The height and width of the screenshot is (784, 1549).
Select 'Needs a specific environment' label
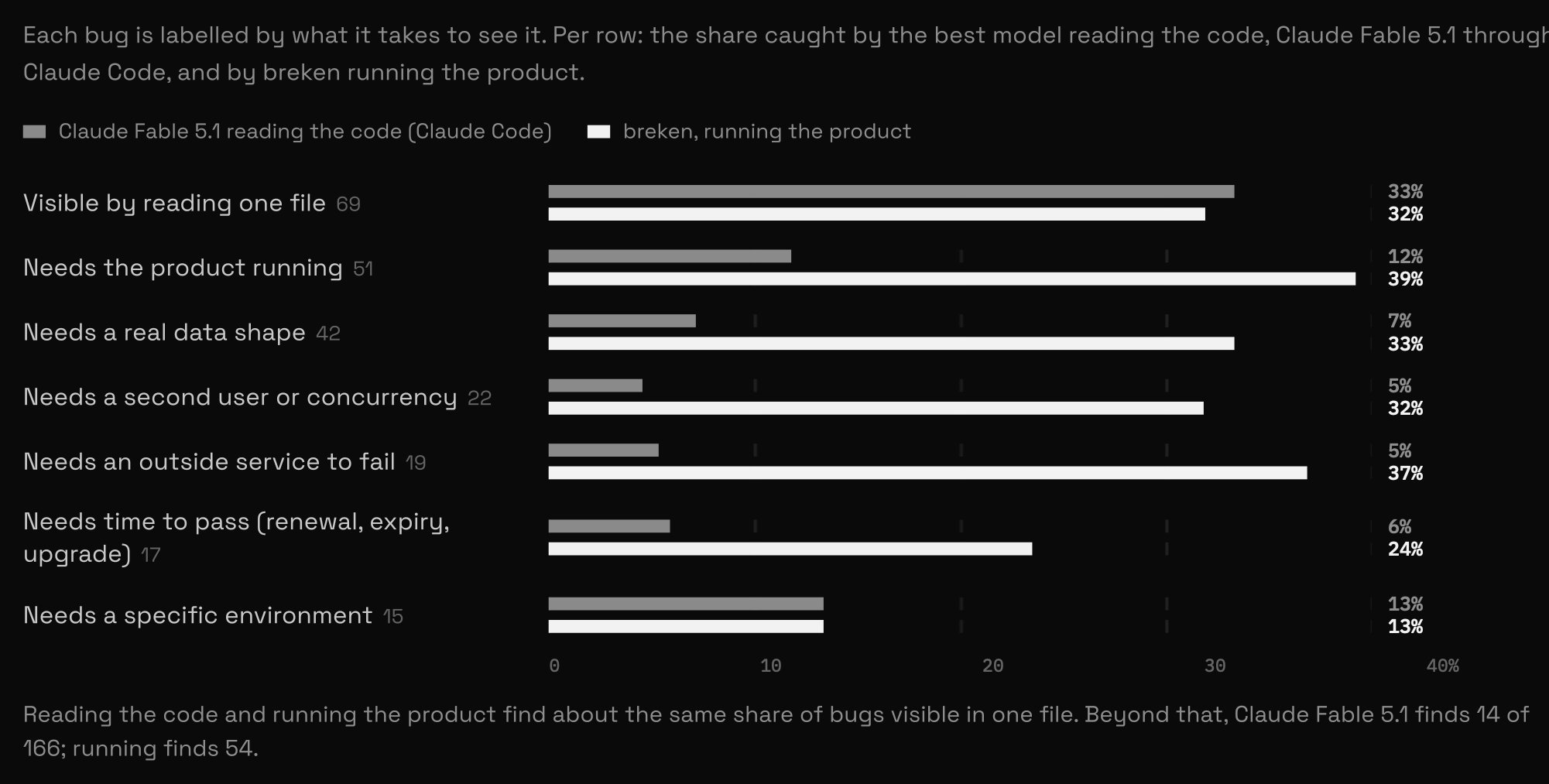(x=197, y=615)
